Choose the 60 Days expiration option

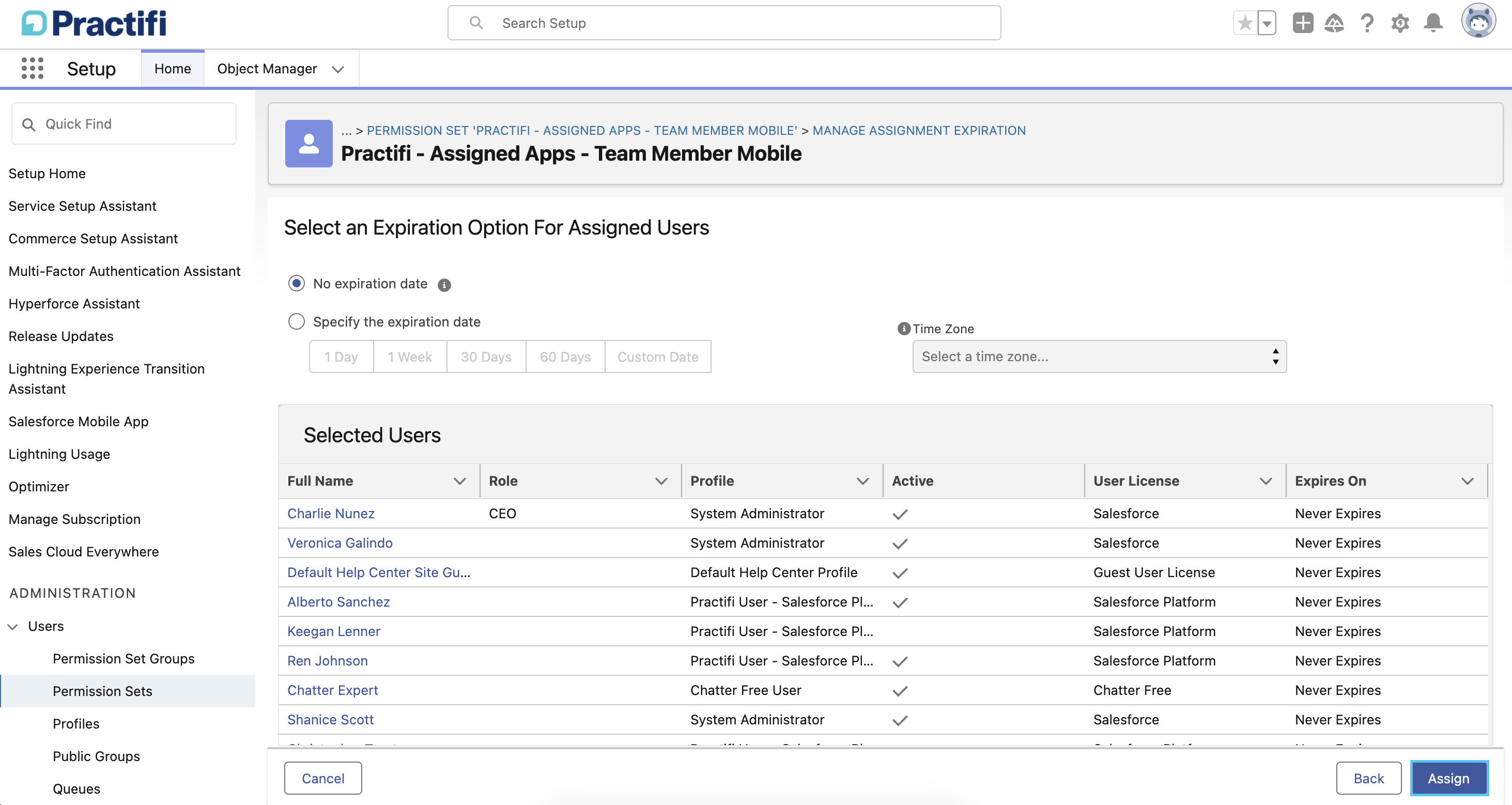click(x=565, y=357)
